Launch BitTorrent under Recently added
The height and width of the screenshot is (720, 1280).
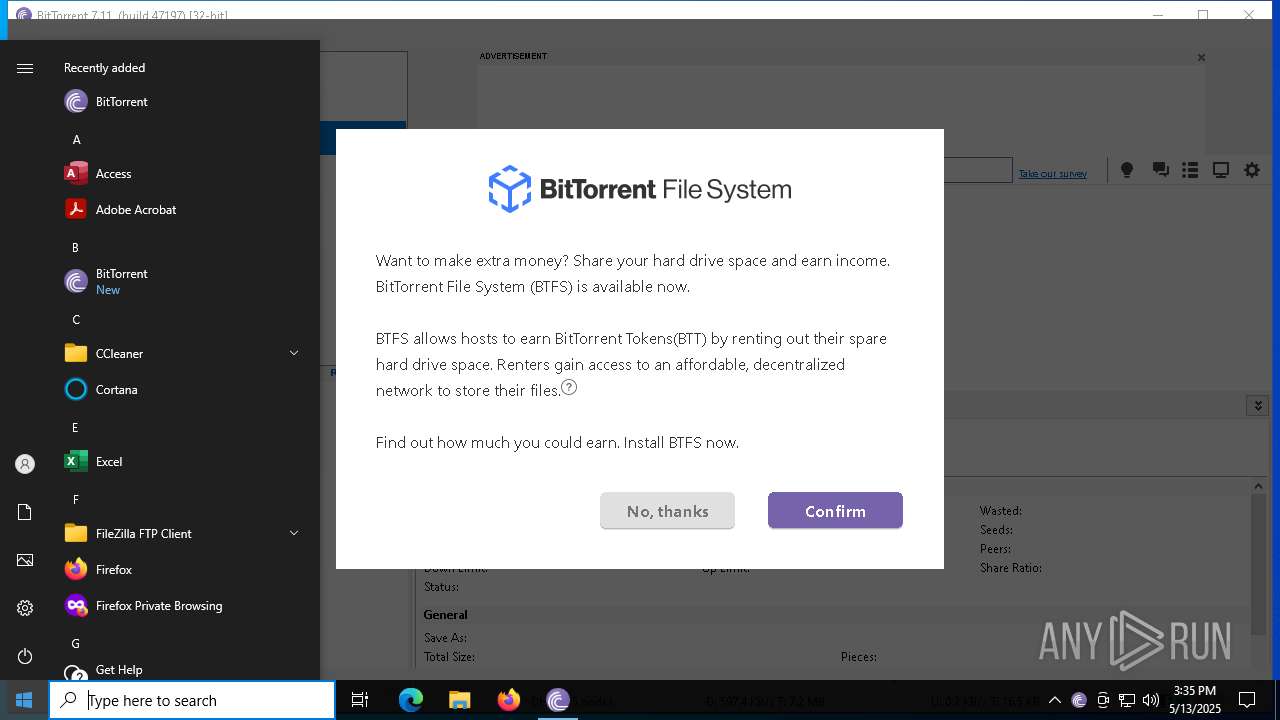pos(185,101)
